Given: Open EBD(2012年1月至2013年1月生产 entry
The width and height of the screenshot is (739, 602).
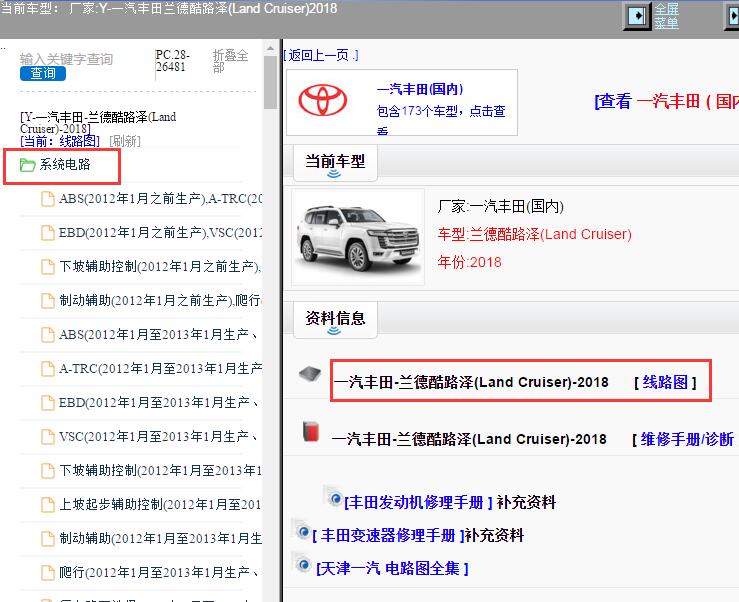Looking at the screenshot, I should pos(158,403).
